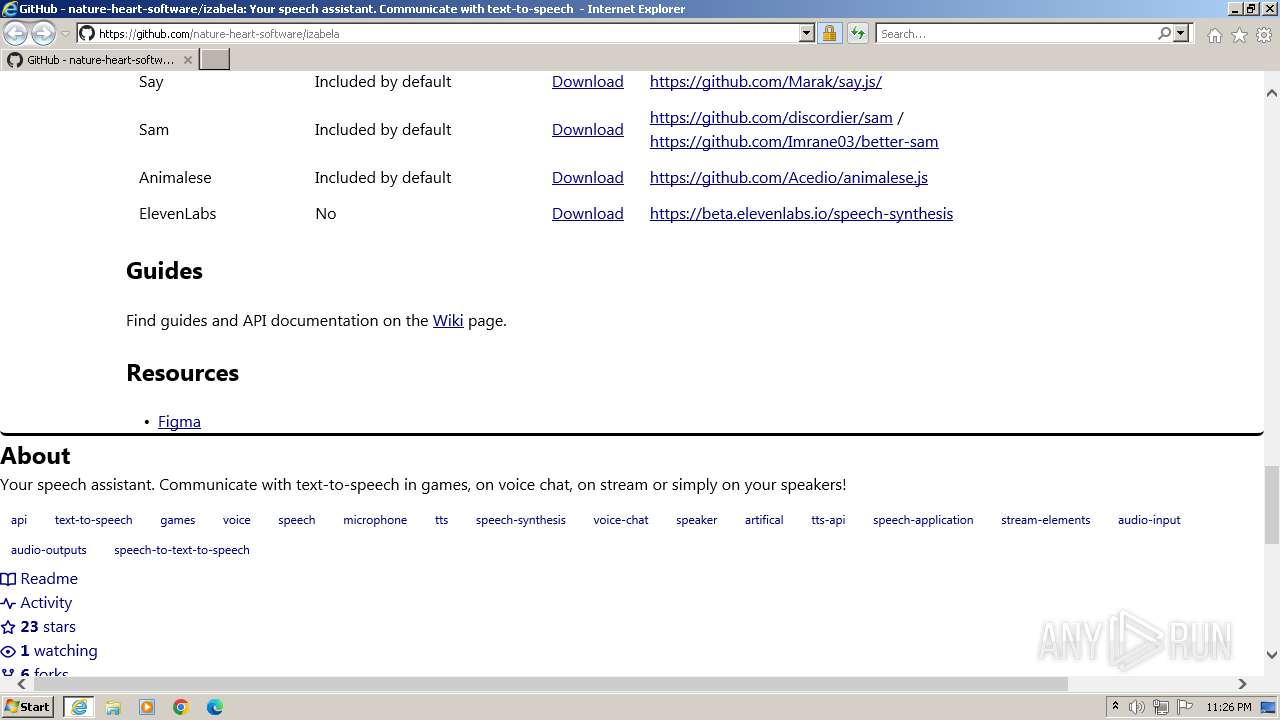Click the security lock icon in address bar

tap(829, 33)
